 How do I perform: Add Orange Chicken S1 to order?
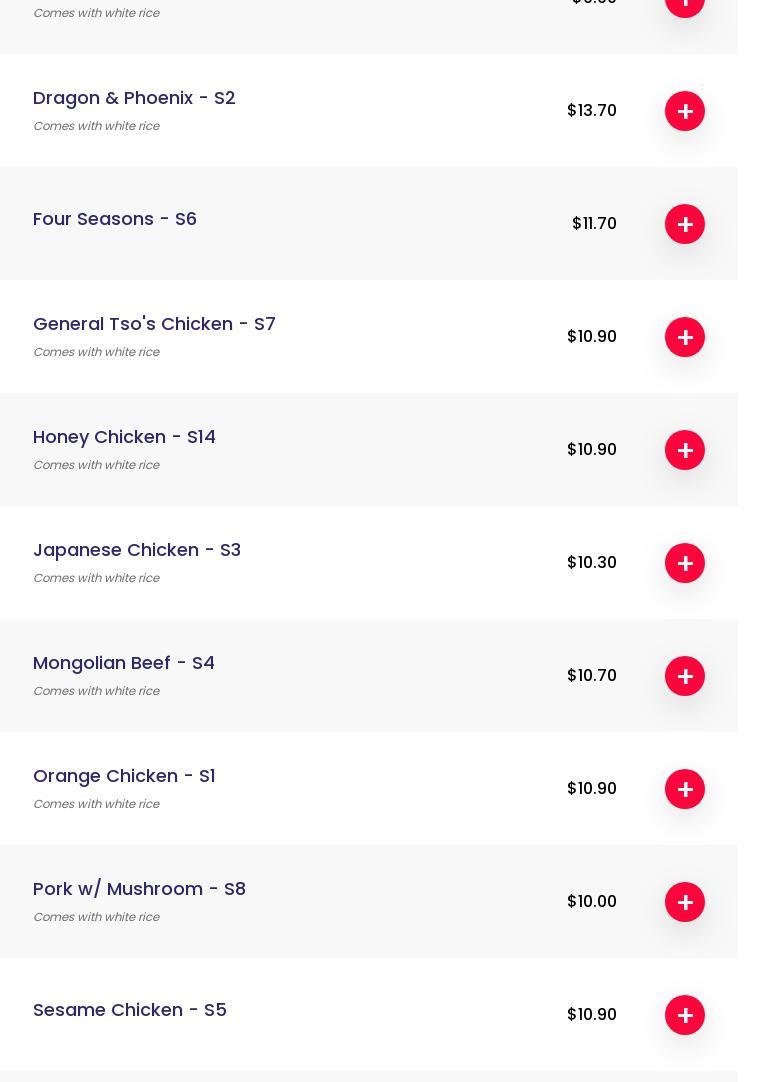(x=685, y=789)
